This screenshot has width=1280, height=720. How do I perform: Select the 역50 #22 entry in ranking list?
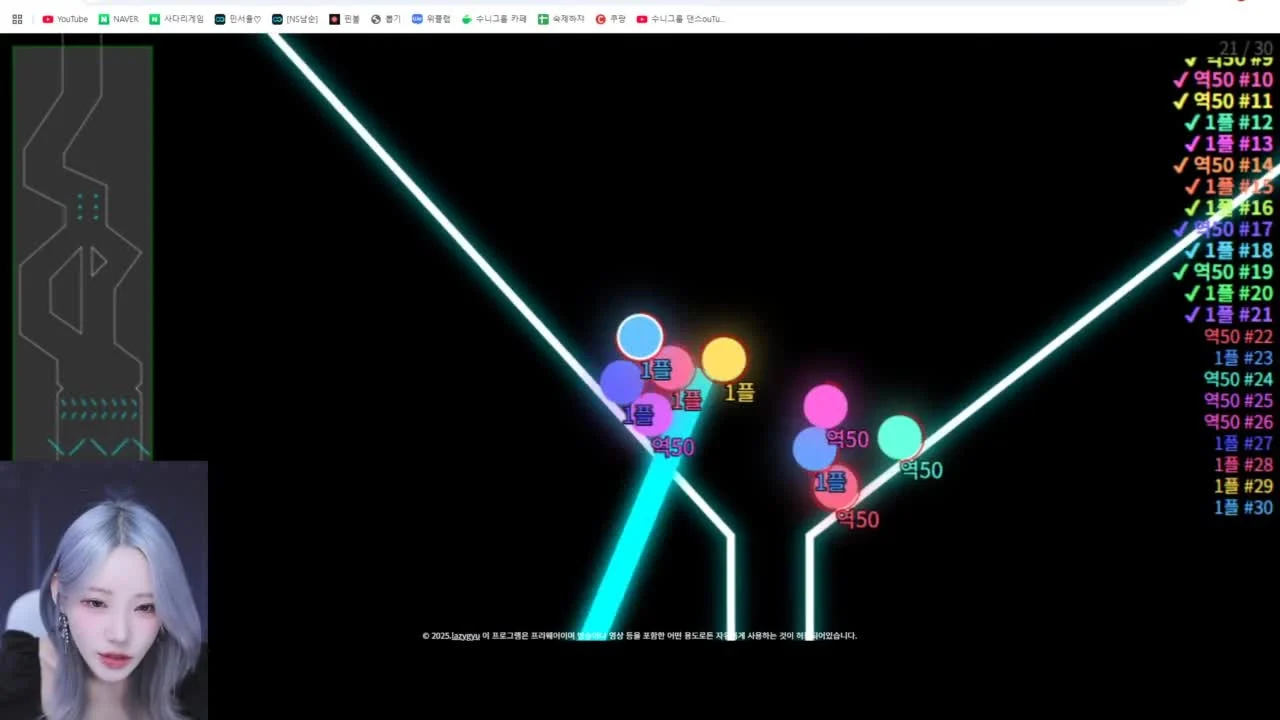[x=1238, y=337]
